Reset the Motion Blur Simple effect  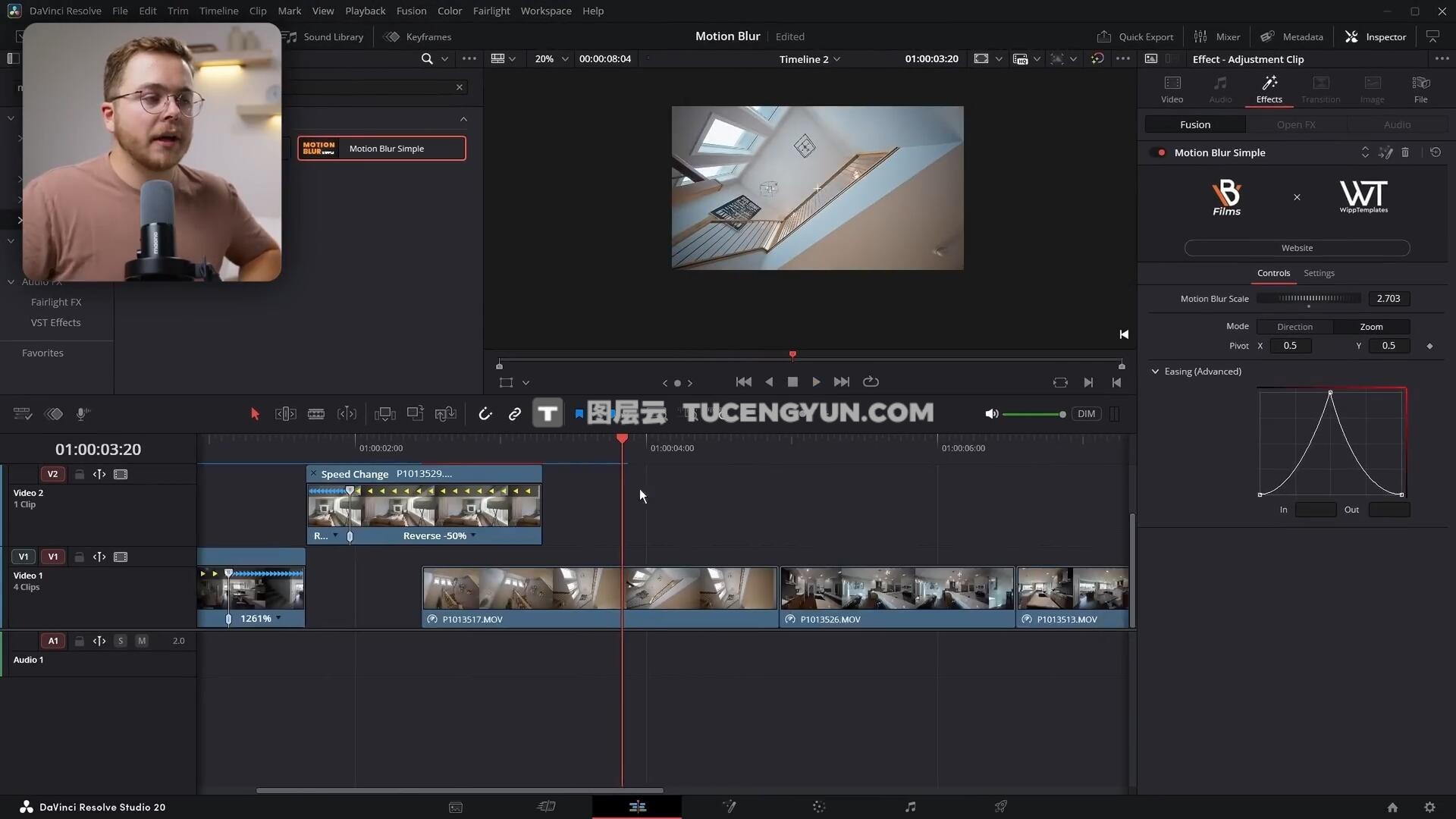click(x=1436, y=152)
